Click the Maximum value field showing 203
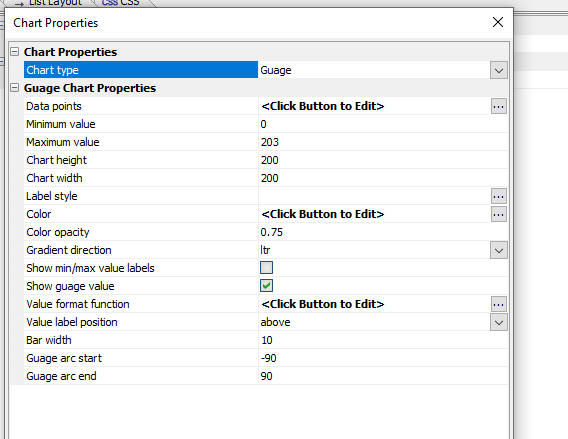The width and height of the screenshot is (568, 439). coord(383,142)
